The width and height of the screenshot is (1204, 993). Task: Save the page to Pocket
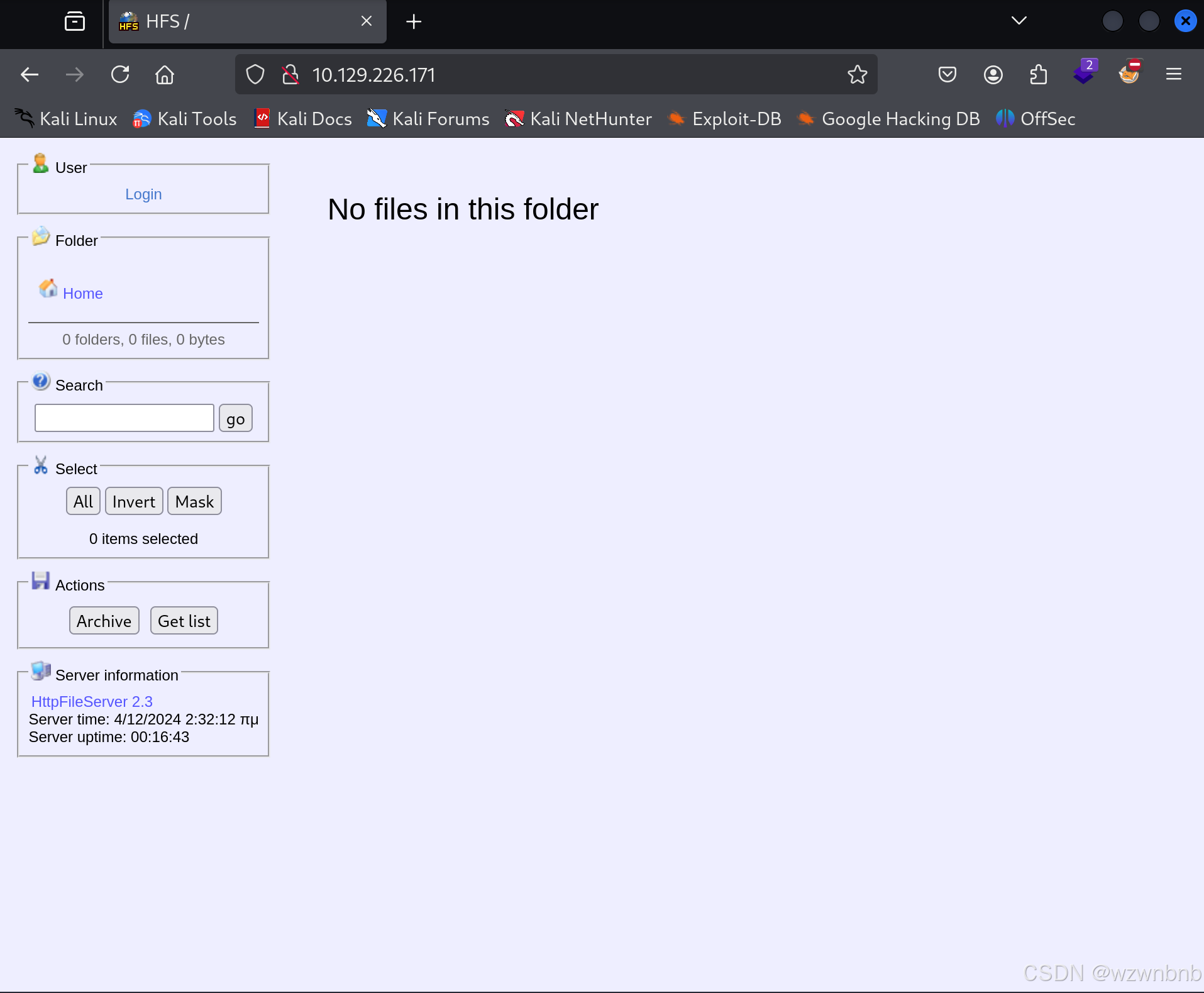(x=947, y=74)
